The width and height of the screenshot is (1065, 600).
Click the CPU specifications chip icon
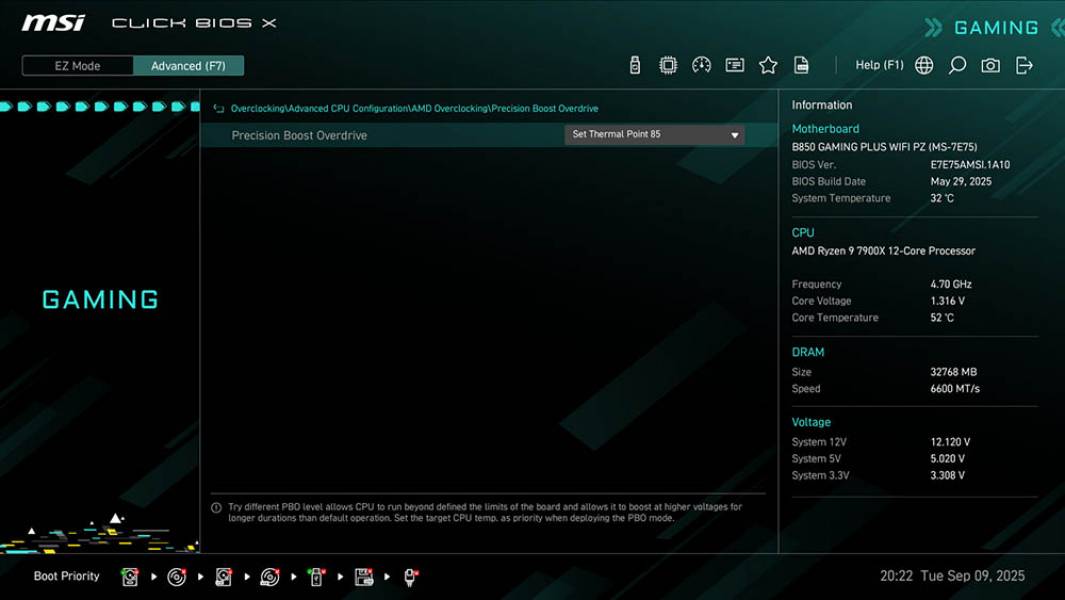pyautogui.click(x=667, y=64)
